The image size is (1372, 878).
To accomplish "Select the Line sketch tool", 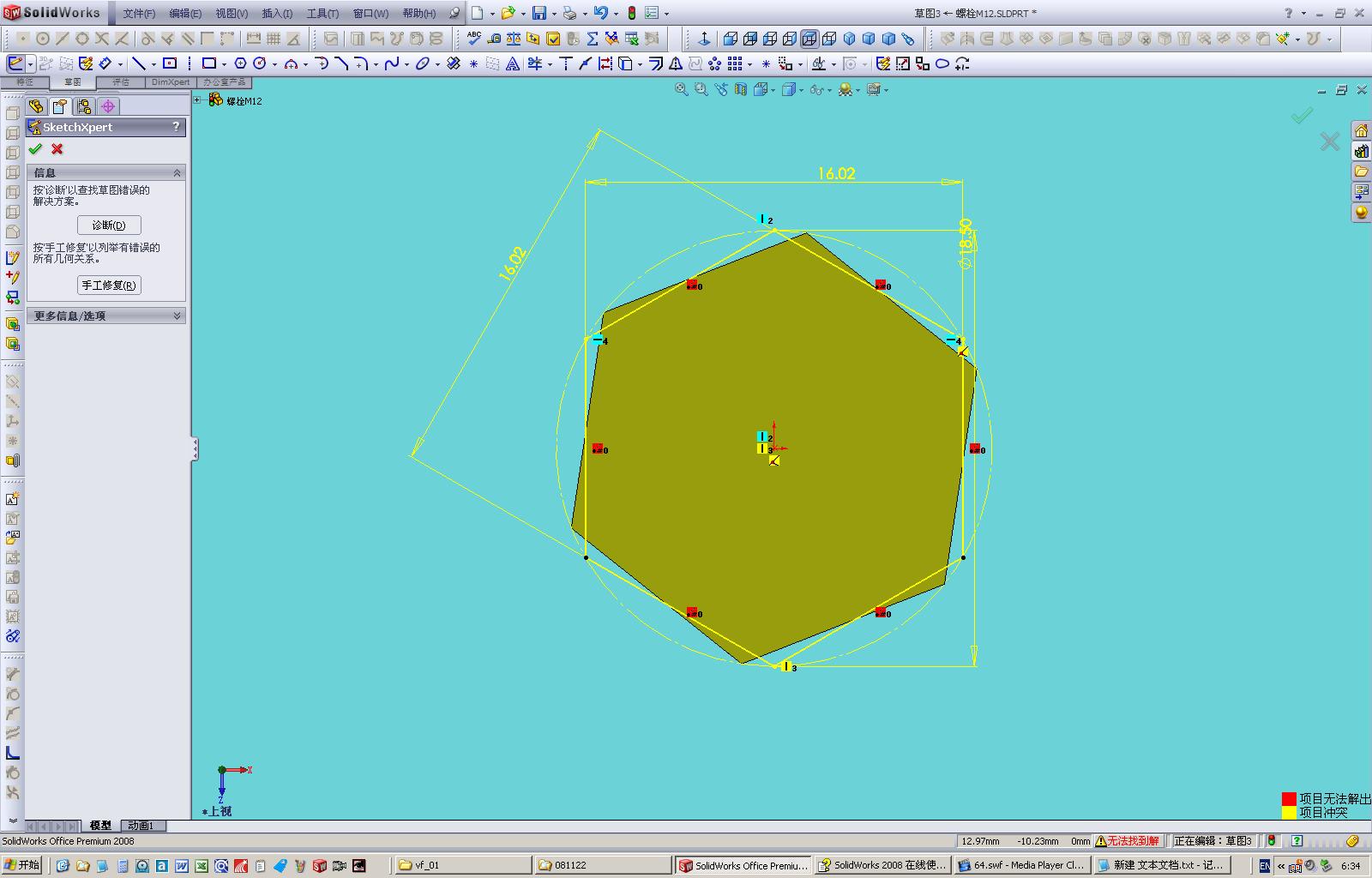I will (x=139, y=63).
